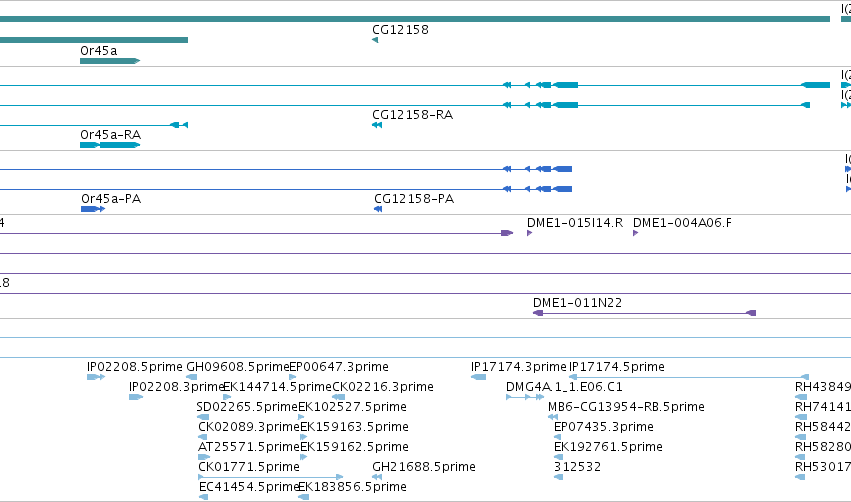Click the longest teal gene bar
This screenshot has height=502, width=851.
415,19
